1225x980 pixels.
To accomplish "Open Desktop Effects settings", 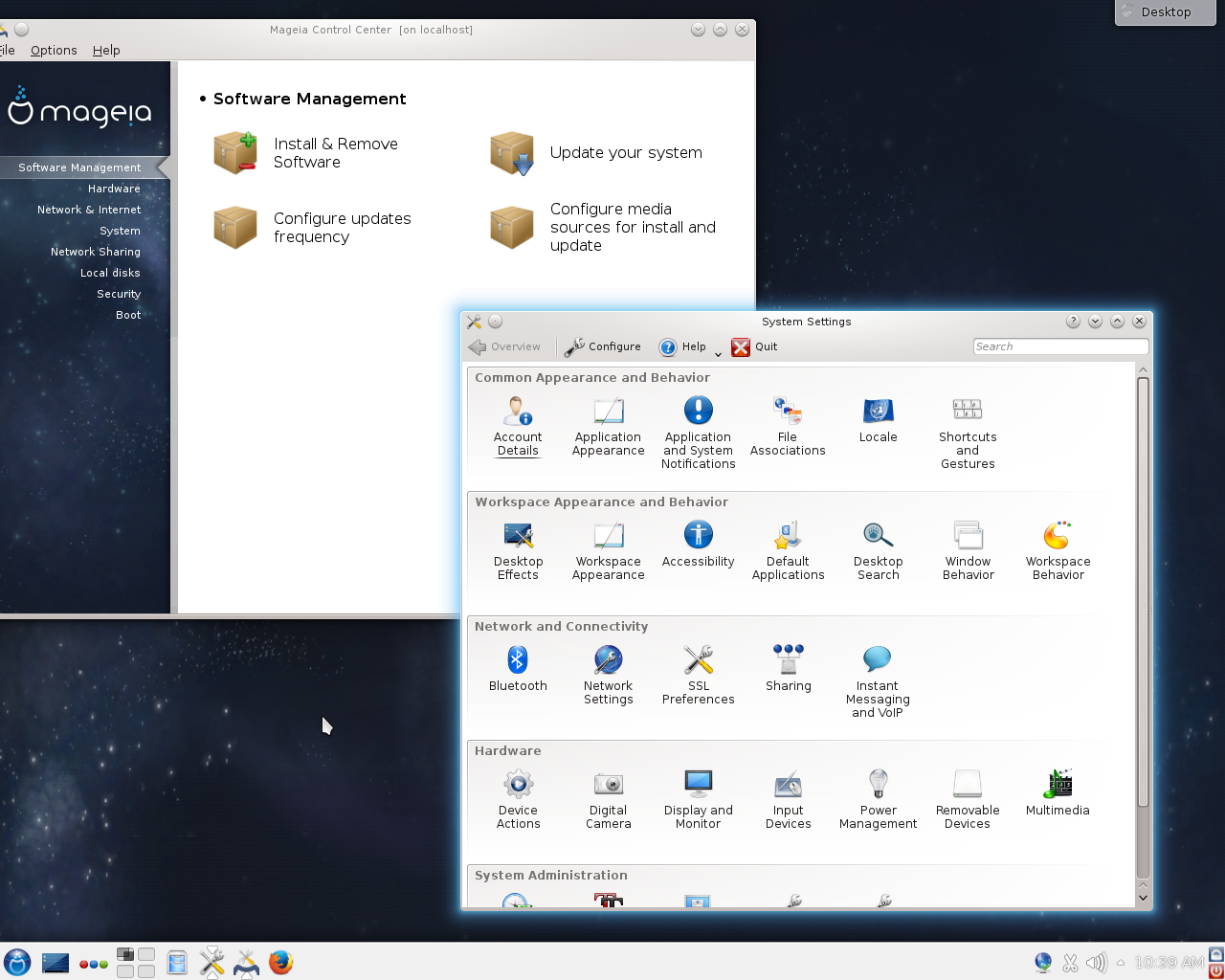I will [518, 551].
